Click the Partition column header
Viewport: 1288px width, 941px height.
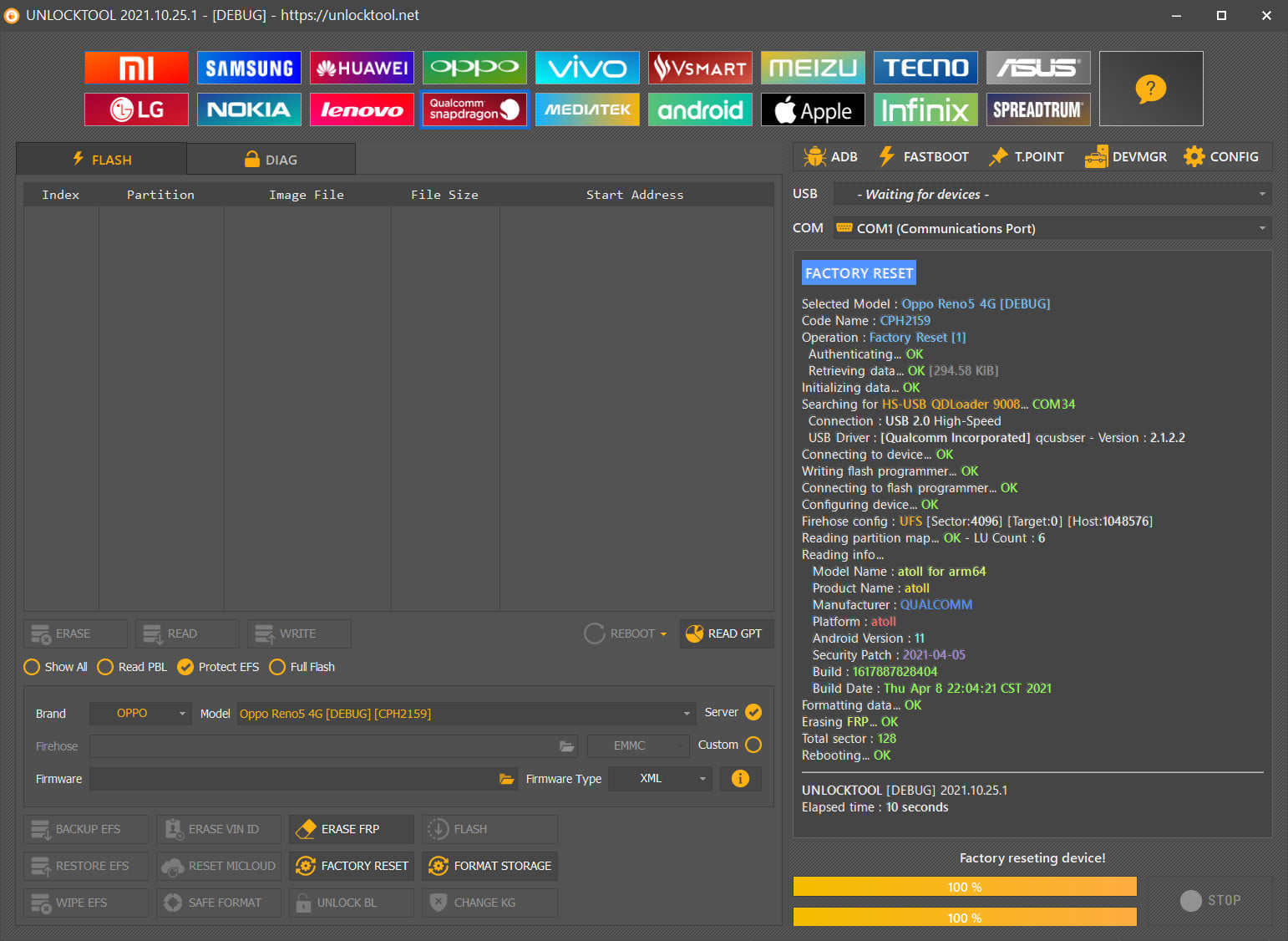pos(160,195)
